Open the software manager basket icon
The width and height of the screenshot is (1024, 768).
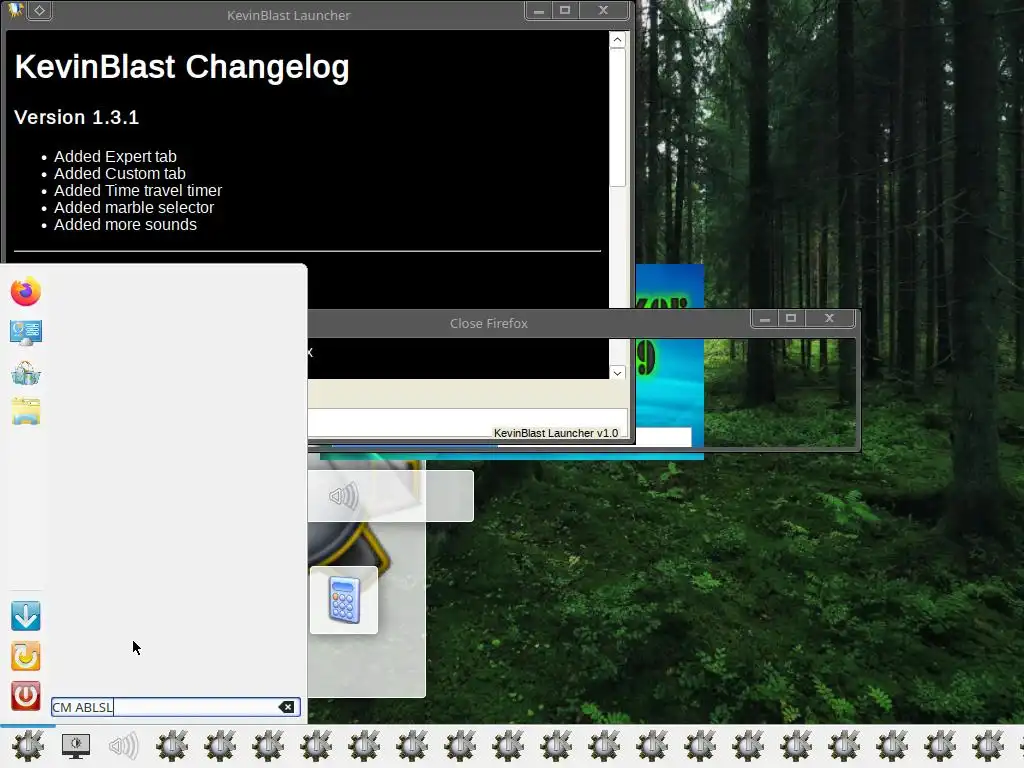(x=25, y=373)
